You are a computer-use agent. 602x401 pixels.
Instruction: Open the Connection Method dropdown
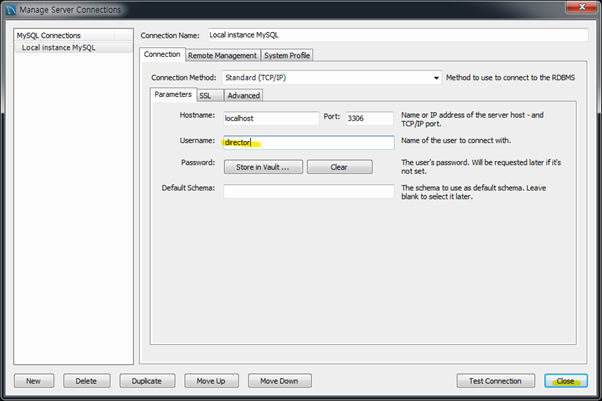[332, 78]
